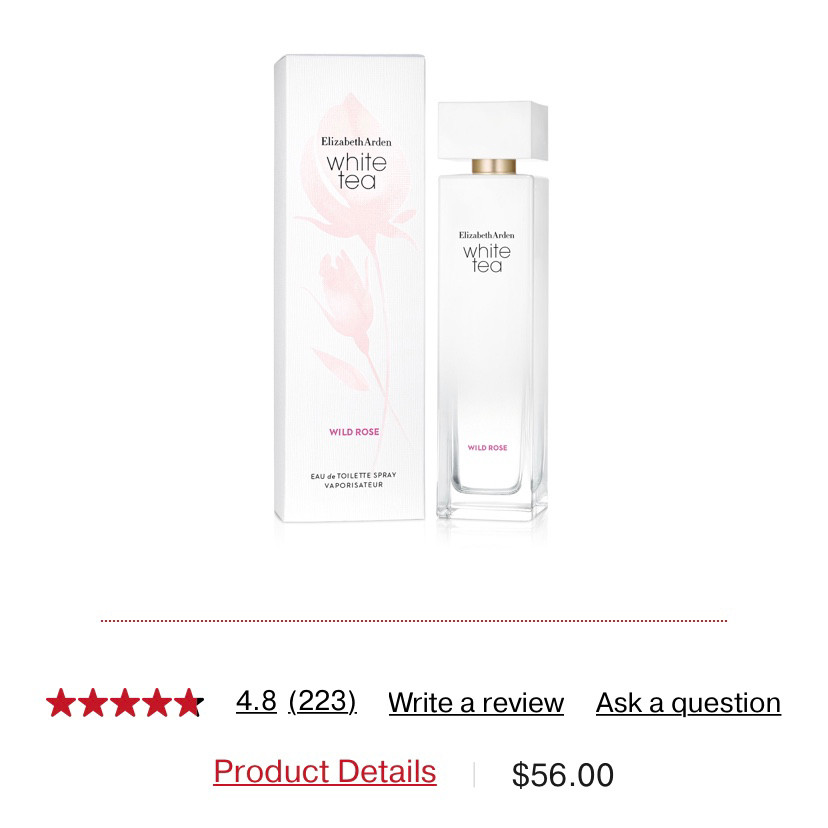Click the Elizabeth Arden logo on the box

[x=356, y=142]
